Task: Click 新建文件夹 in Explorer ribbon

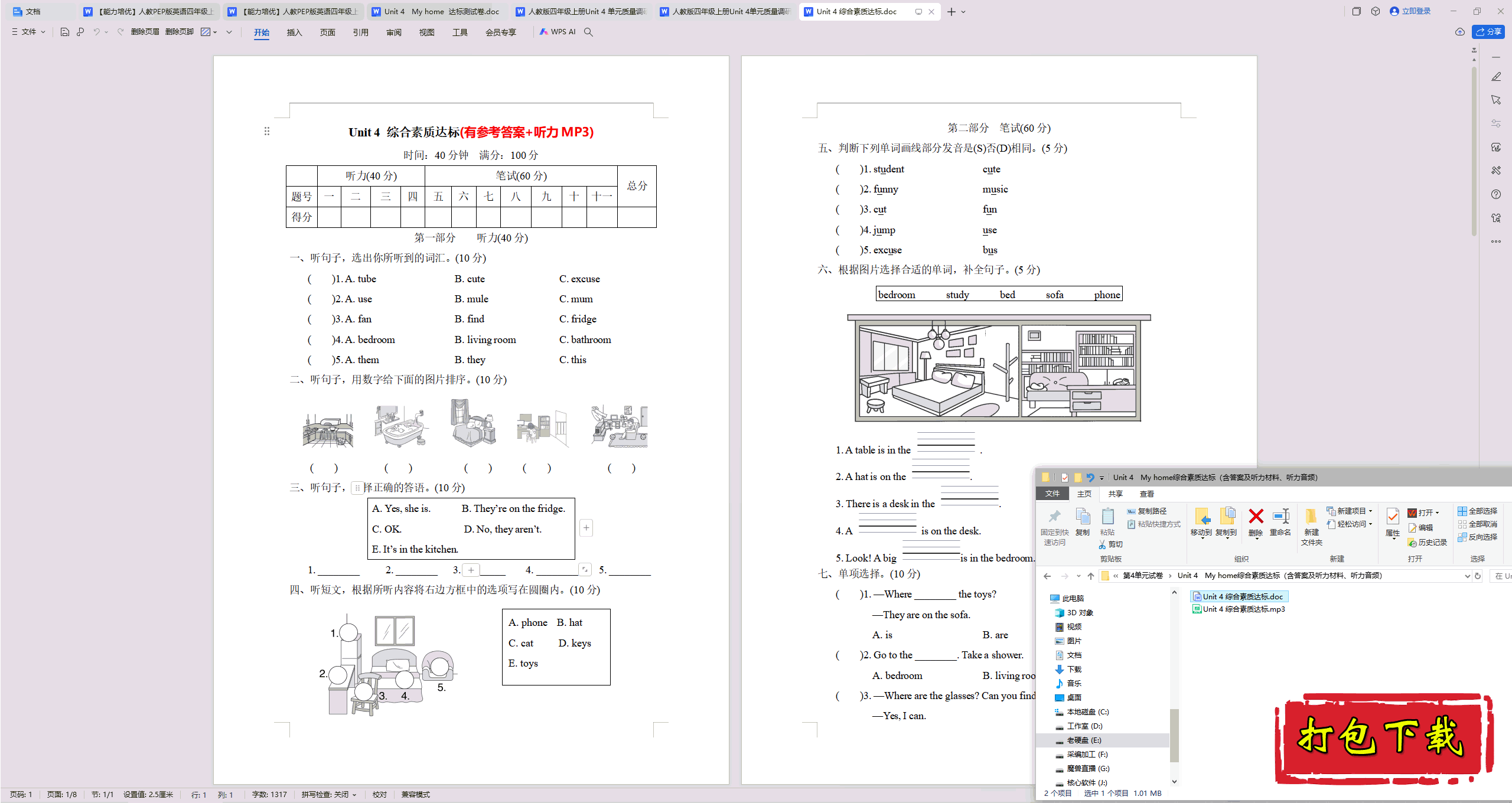Action: (x=1311, y=527)
